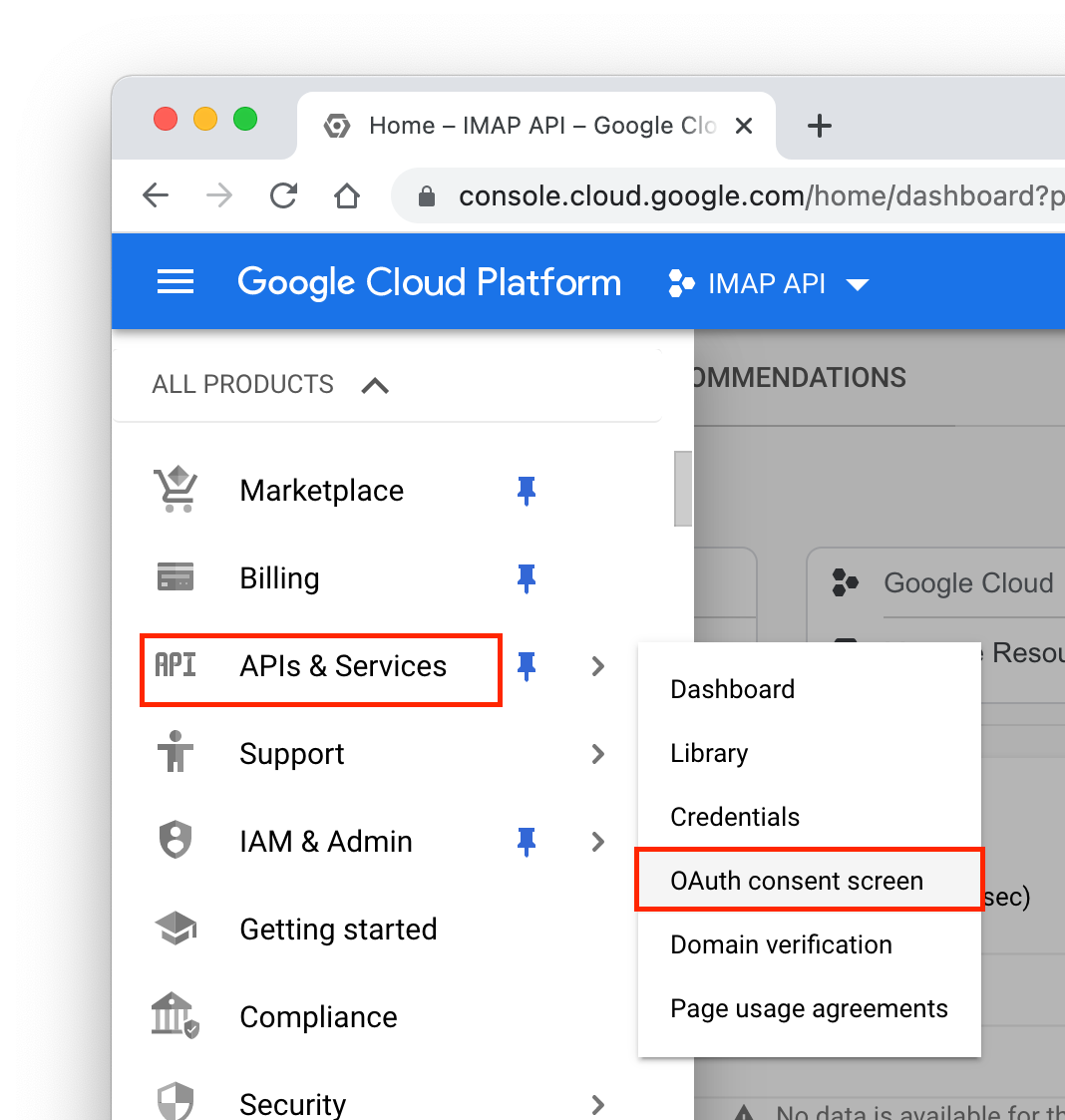Screen dimensions: 1065x1120
Task: Click the Billing card icon
Action: click(176, 577)
